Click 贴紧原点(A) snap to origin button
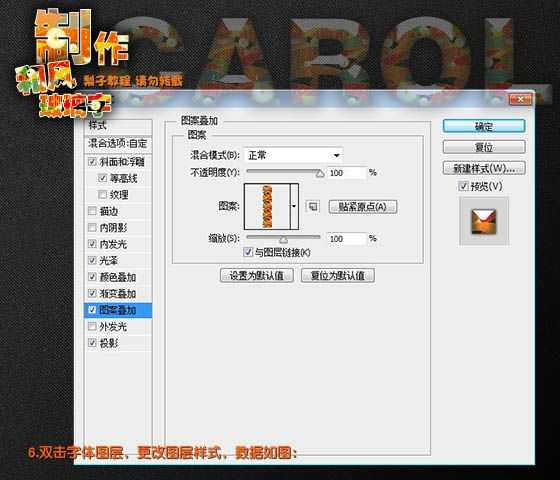 coord(362,207)
